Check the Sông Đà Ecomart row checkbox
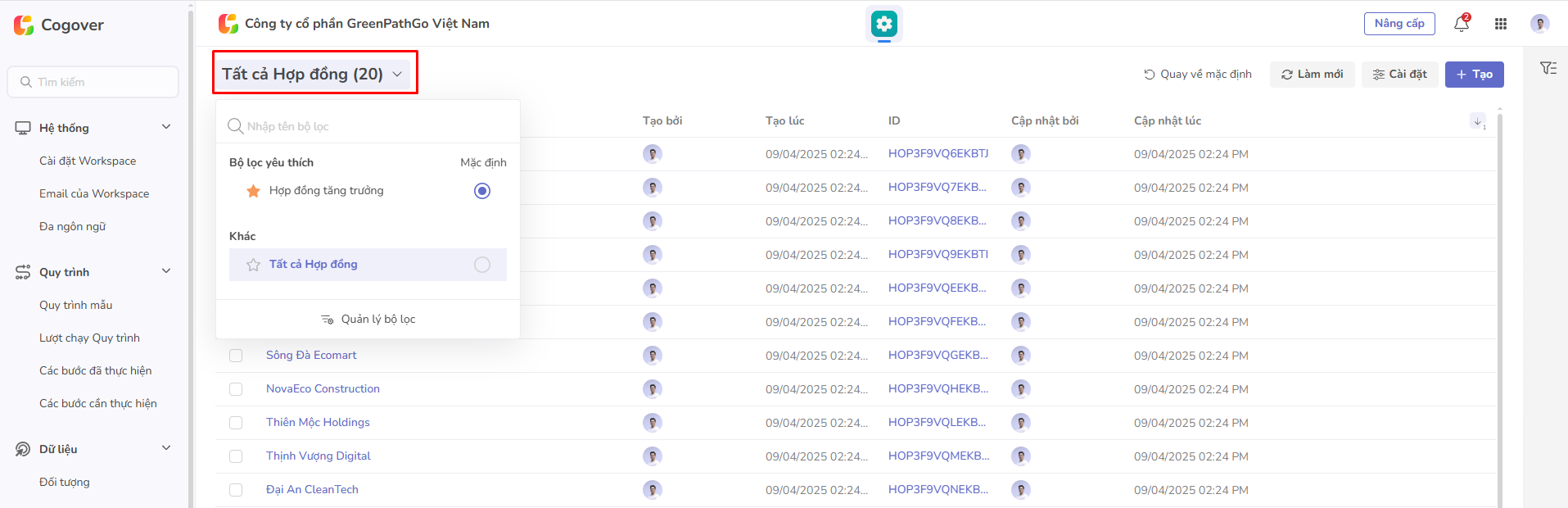Screen dimensions: 1568x508 click(x=236, y=356)
